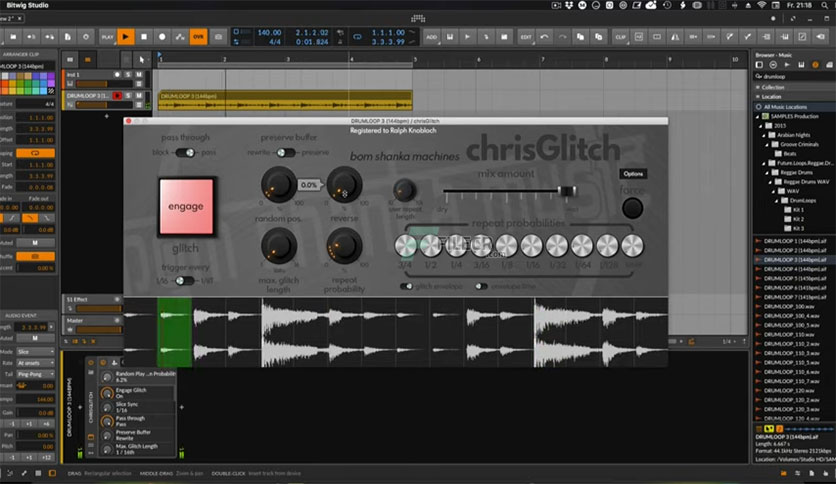Collapse the Arabian Nights folder

764,135
